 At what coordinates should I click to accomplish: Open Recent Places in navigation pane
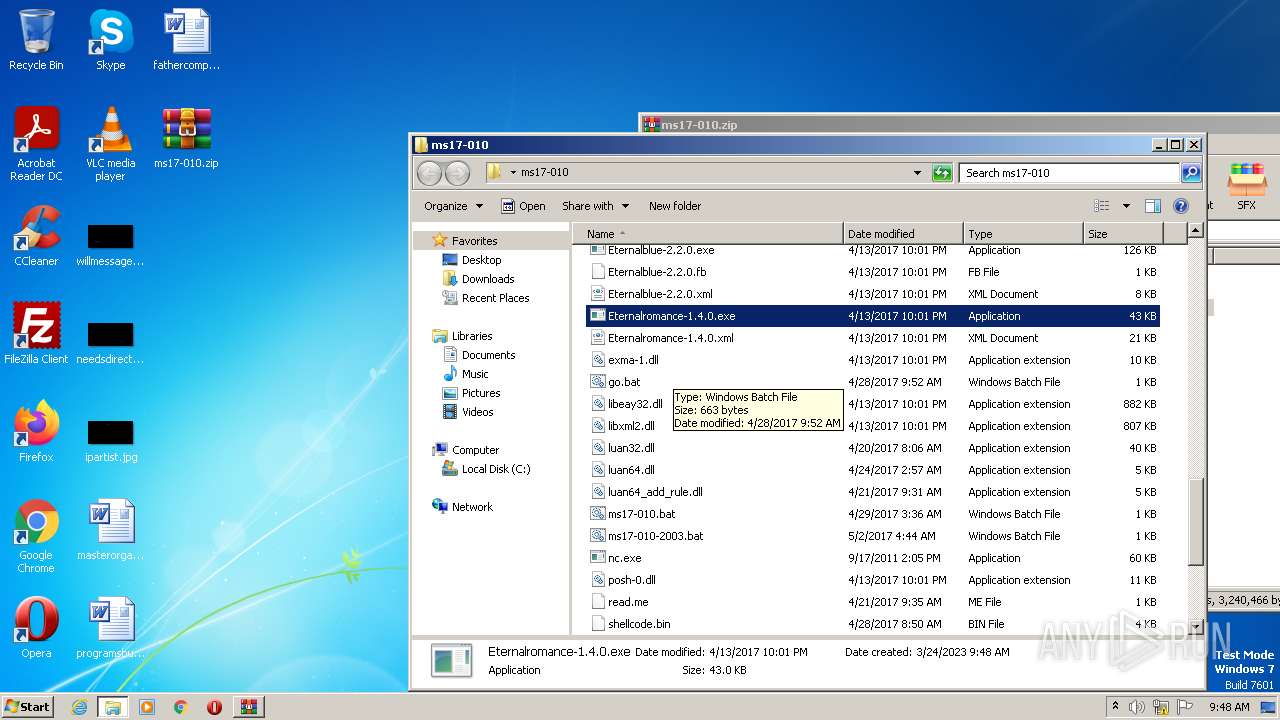495,298
